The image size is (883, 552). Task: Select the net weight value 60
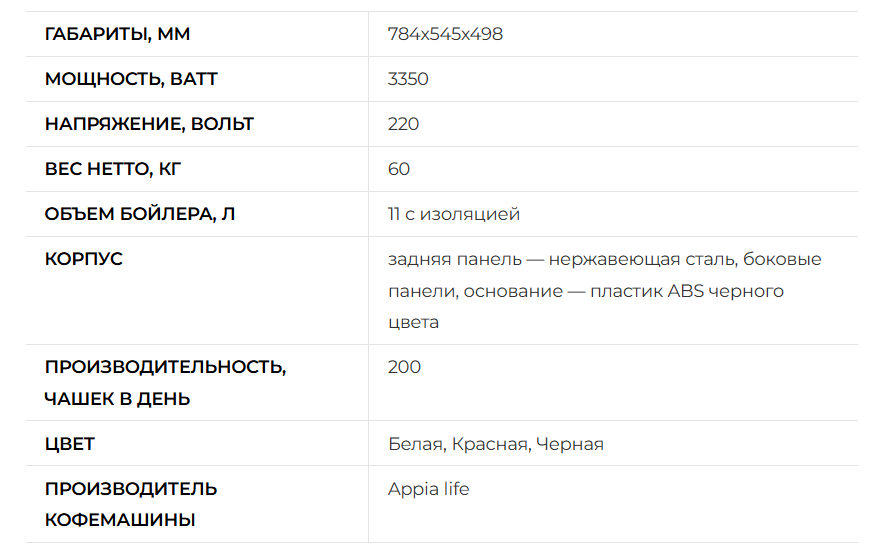[399, 169]
